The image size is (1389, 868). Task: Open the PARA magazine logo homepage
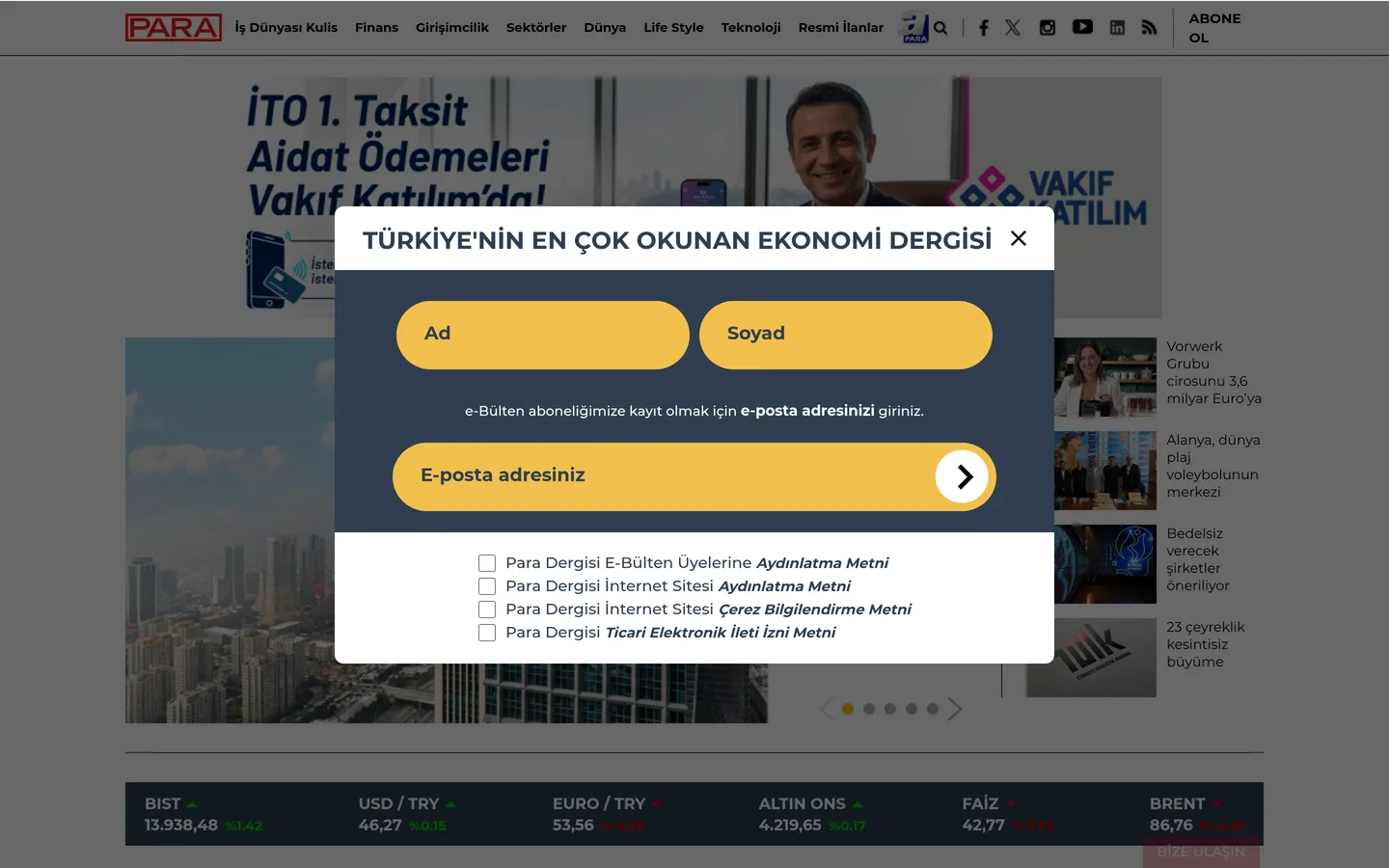click(x=174, y=28)
